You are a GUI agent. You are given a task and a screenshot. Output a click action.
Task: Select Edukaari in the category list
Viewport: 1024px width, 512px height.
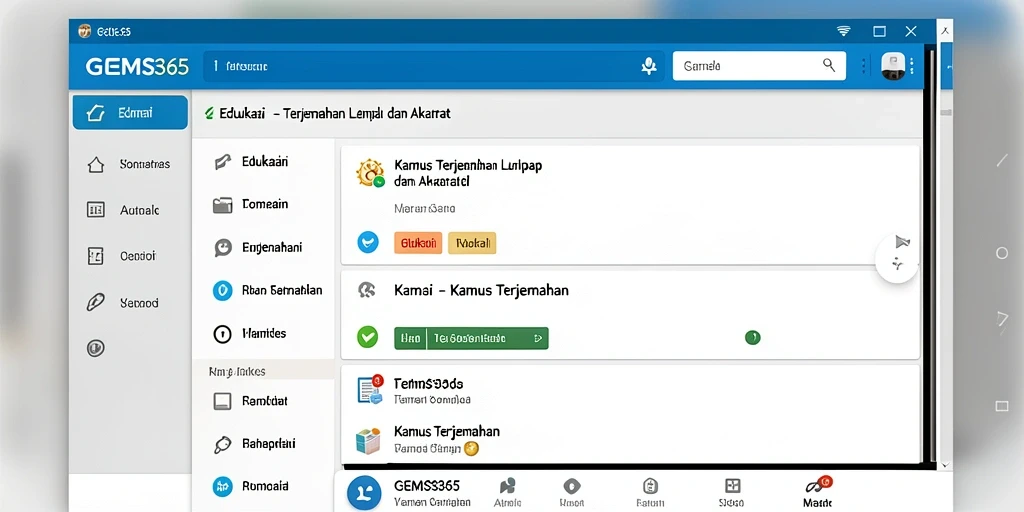[x=264, y=161]
